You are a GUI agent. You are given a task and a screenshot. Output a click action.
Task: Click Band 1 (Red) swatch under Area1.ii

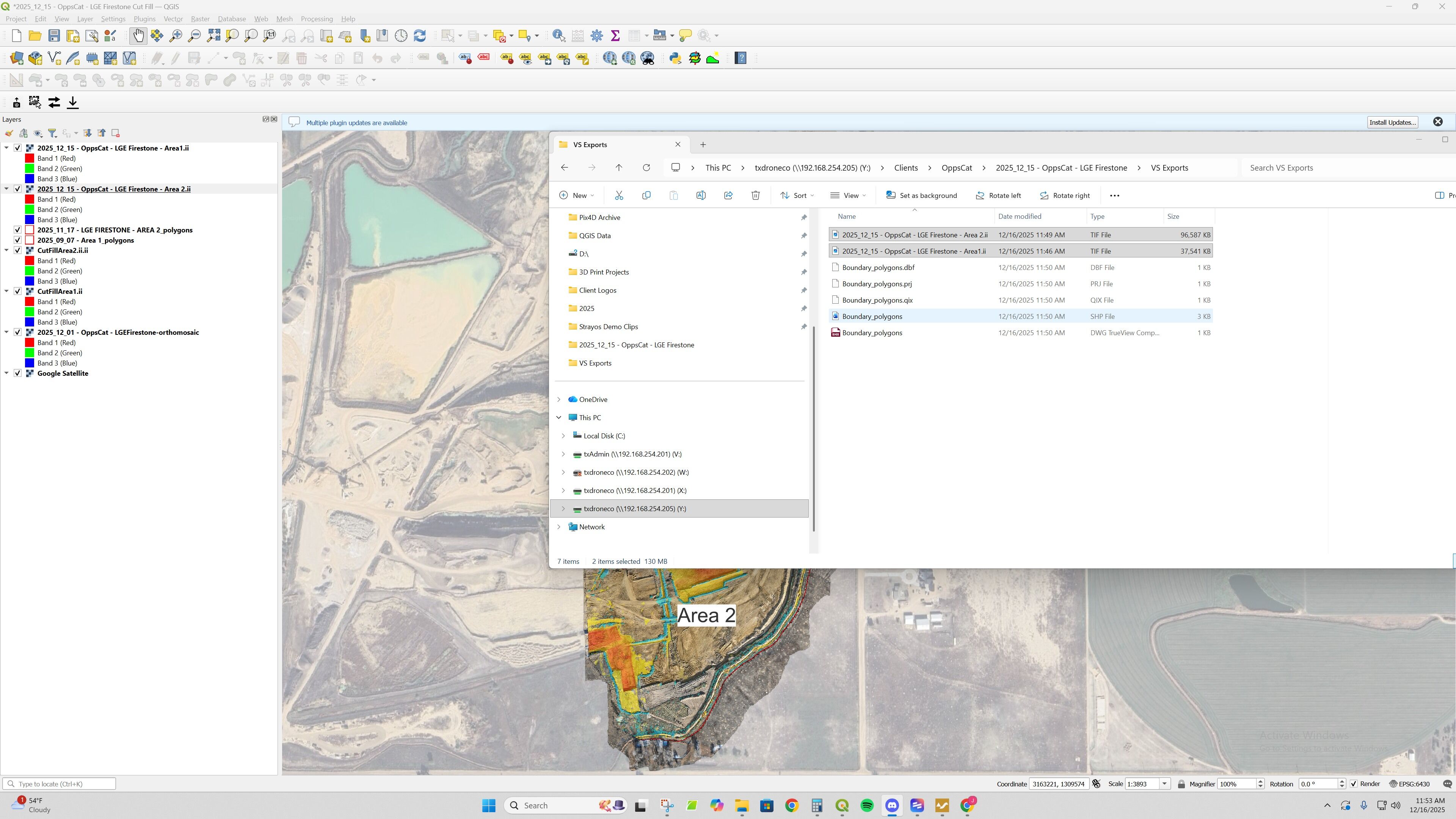[30, 158]
